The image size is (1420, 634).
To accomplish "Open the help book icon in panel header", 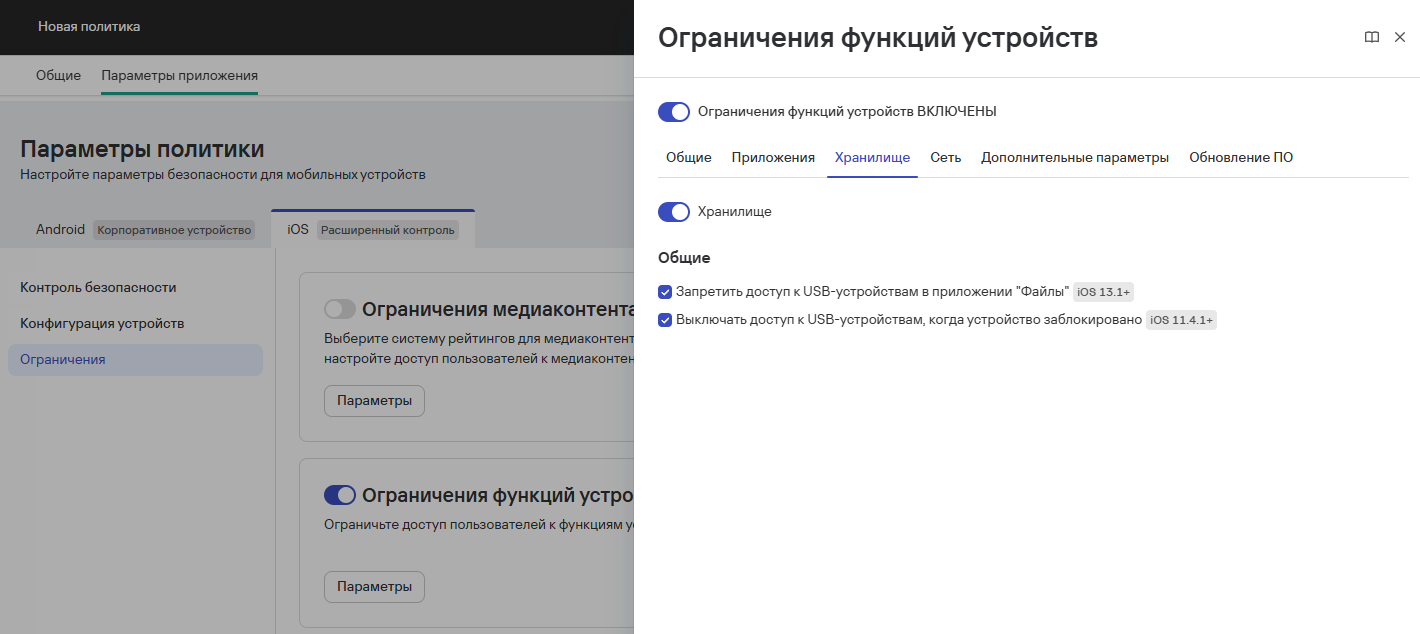I will (1372, 37).
